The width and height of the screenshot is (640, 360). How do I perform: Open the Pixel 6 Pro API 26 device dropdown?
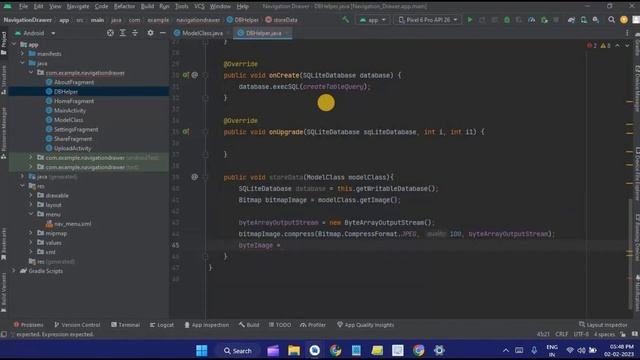point(427,20)
